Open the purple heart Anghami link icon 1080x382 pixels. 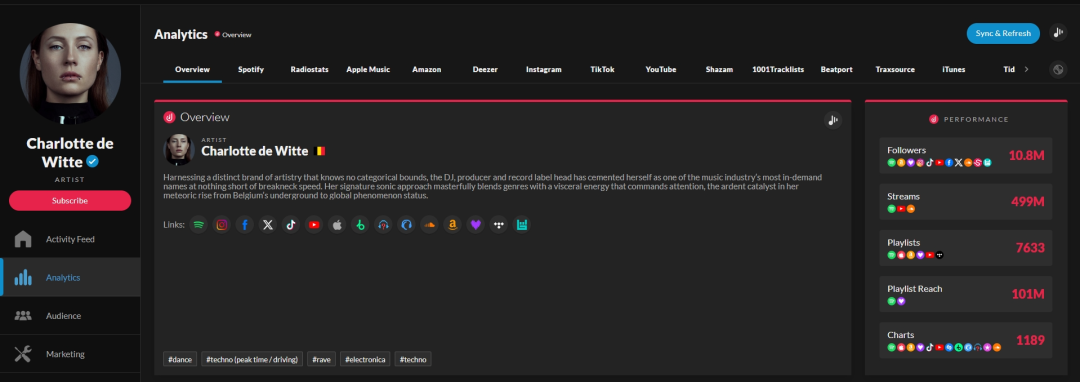point(475,224)
